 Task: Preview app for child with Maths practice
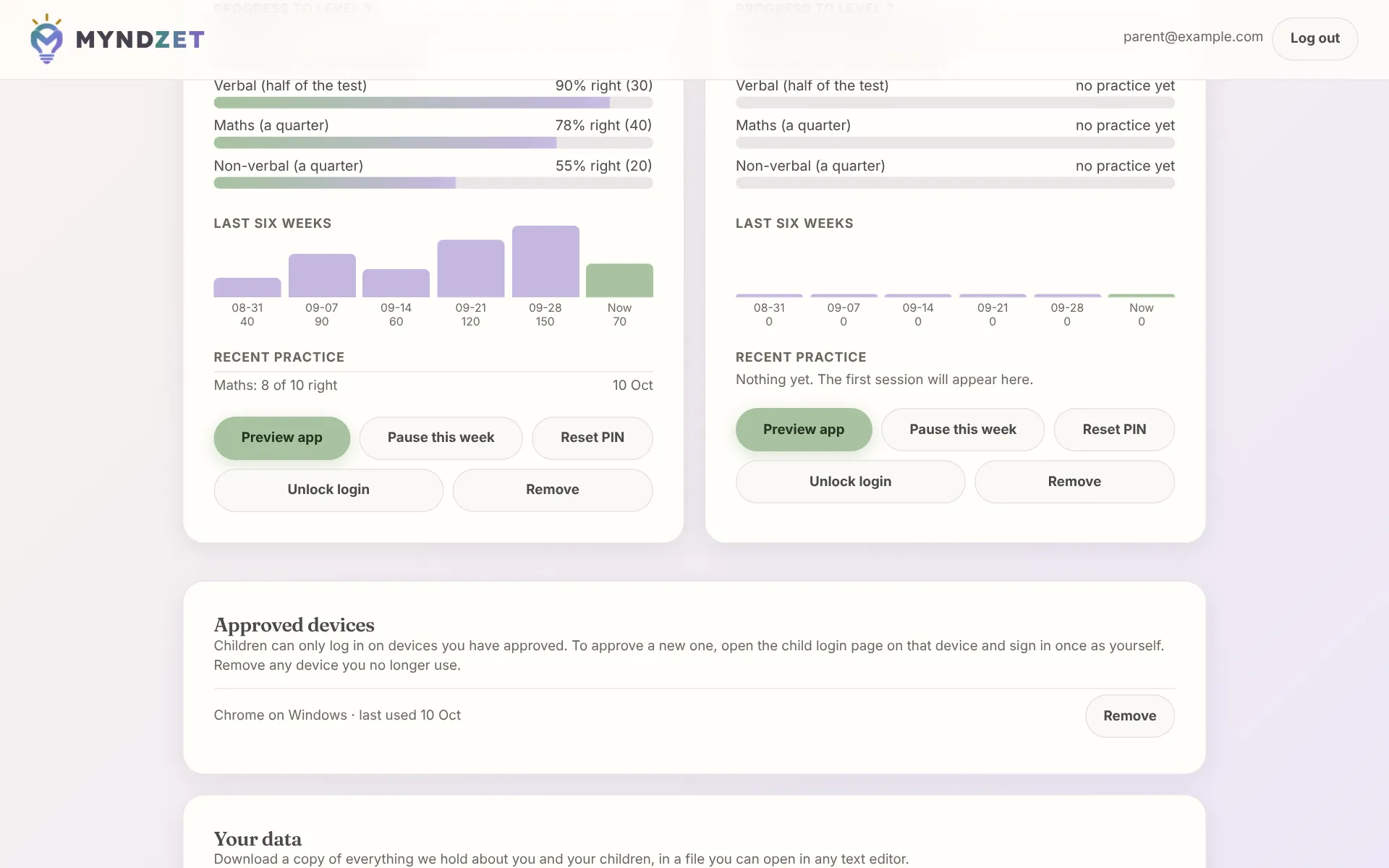[x=282, y=438]
